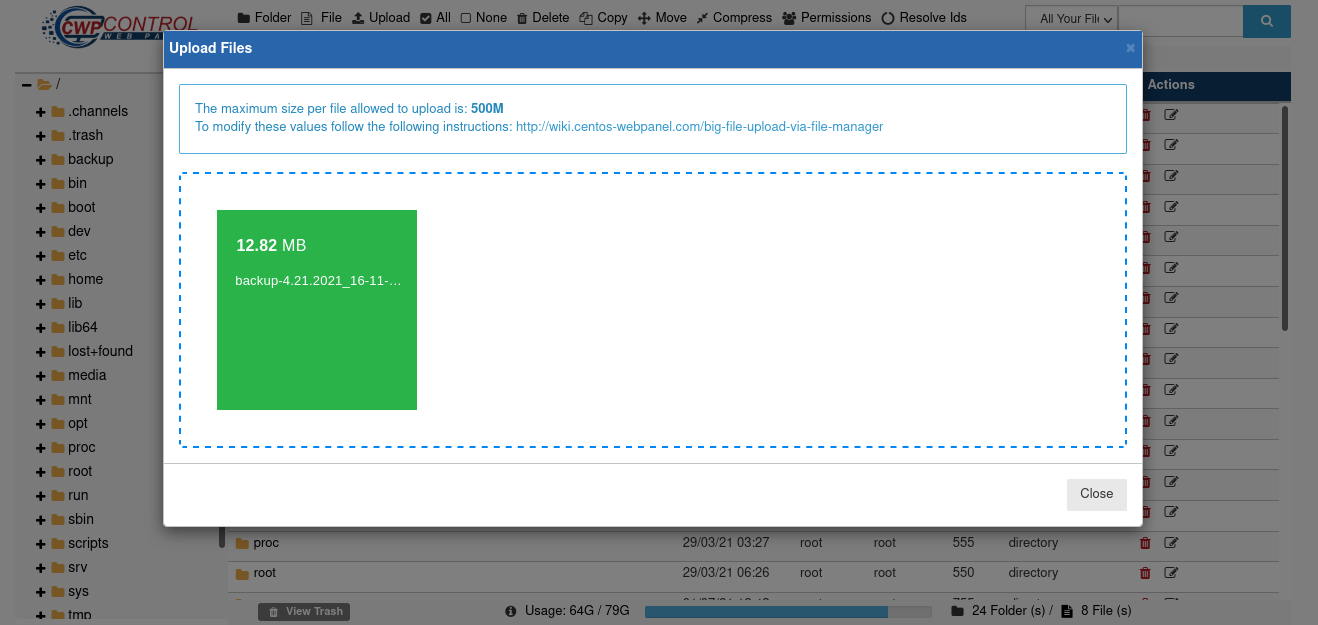The image size is (1318, 625).
Task: Expand the etc folder node
Action: [x=41, y=256]
